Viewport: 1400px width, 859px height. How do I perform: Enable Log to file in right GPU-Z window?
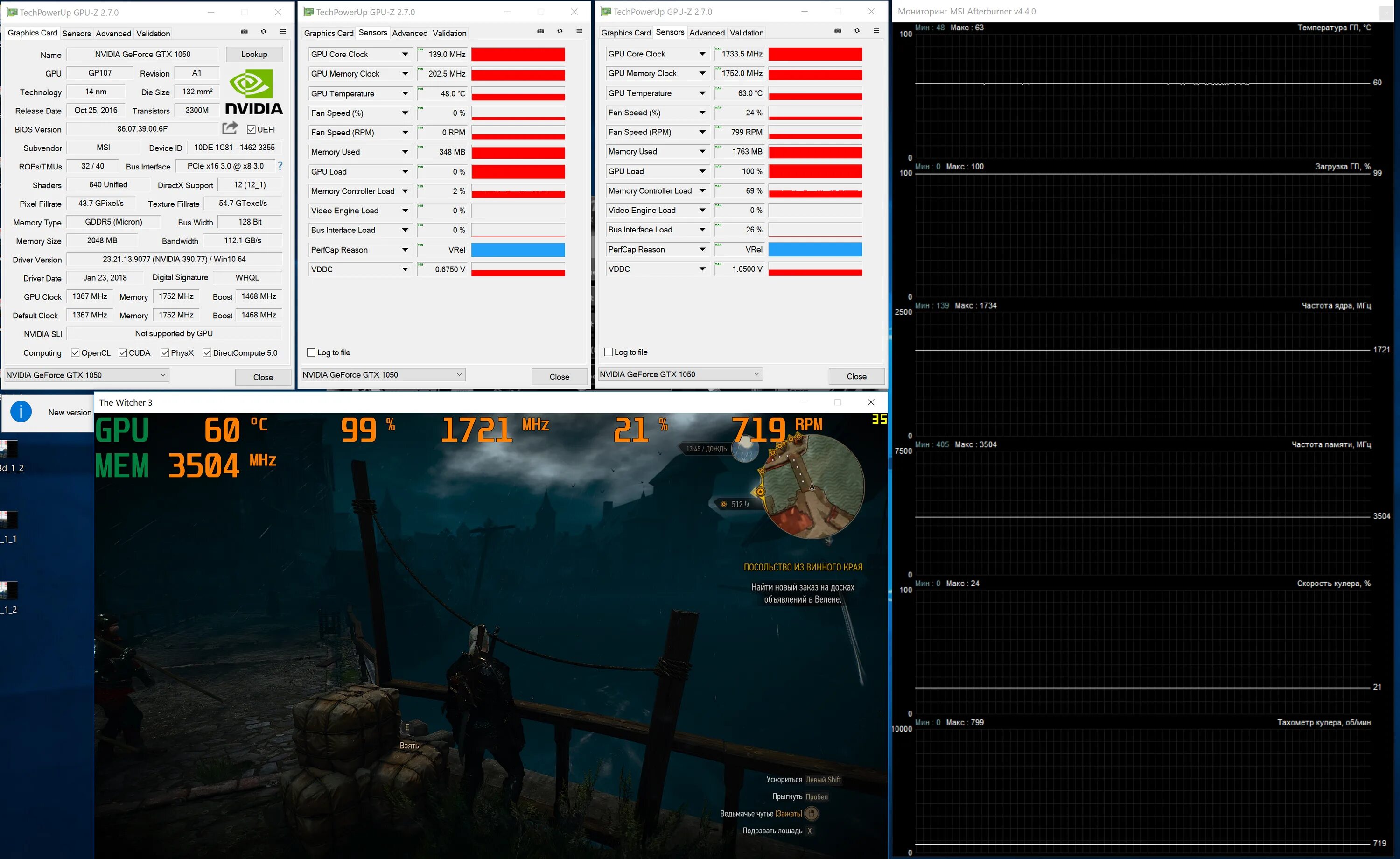tap(609, 352)
